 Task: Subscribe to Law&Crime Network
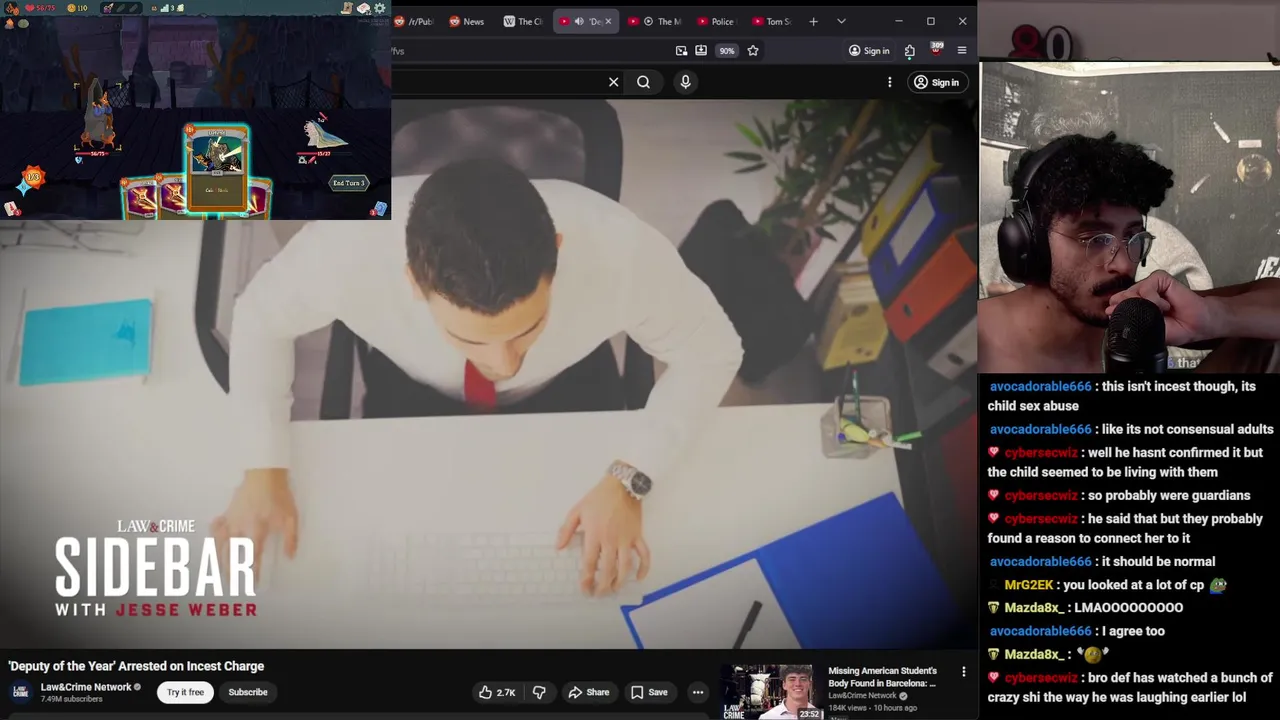pos(248,692)
